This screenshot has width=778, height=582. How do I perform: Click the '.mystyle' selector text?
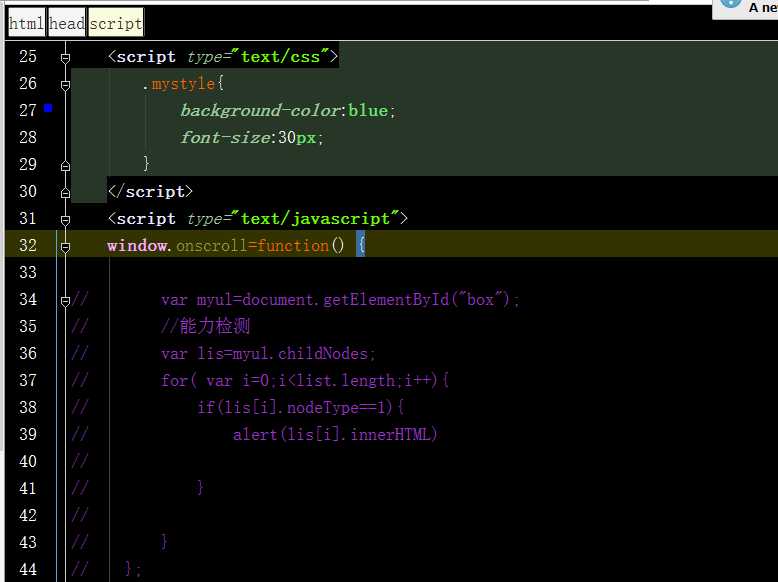click(x=179, y=83)
